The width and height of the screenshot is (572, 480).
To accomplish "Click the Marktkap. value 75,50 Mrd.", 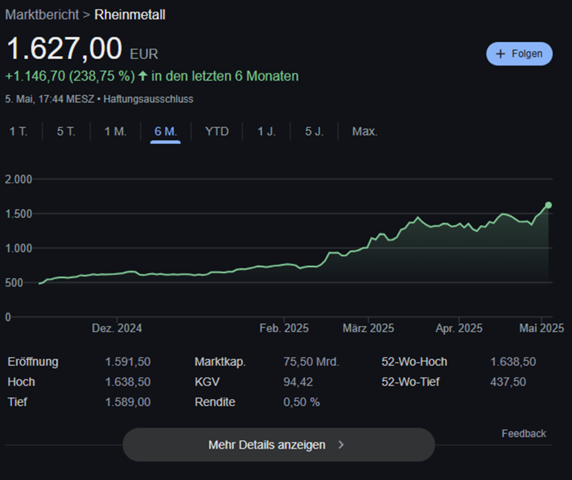I will (x=311, y=362).
